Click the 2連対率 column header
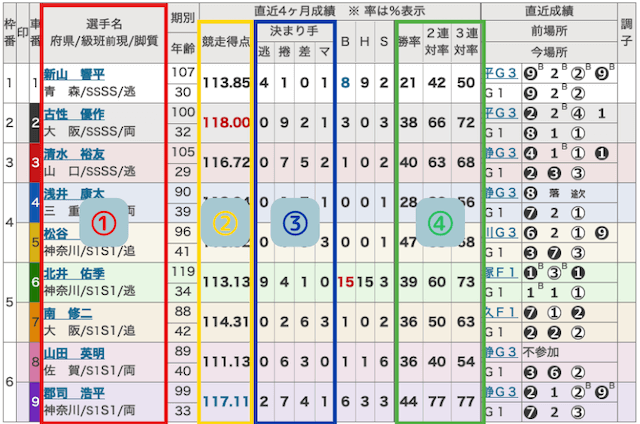Screen dimensions: 640x424 click(437, 41)
